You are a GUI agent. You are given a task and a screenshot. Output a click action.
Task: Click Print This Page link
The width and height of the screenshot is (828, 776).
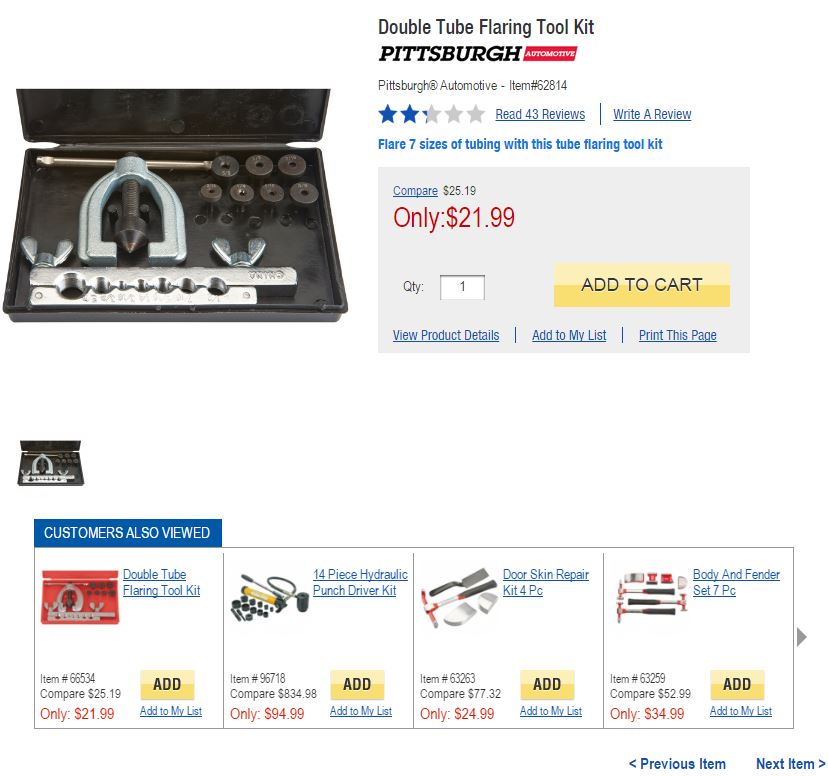click(677, 336)
